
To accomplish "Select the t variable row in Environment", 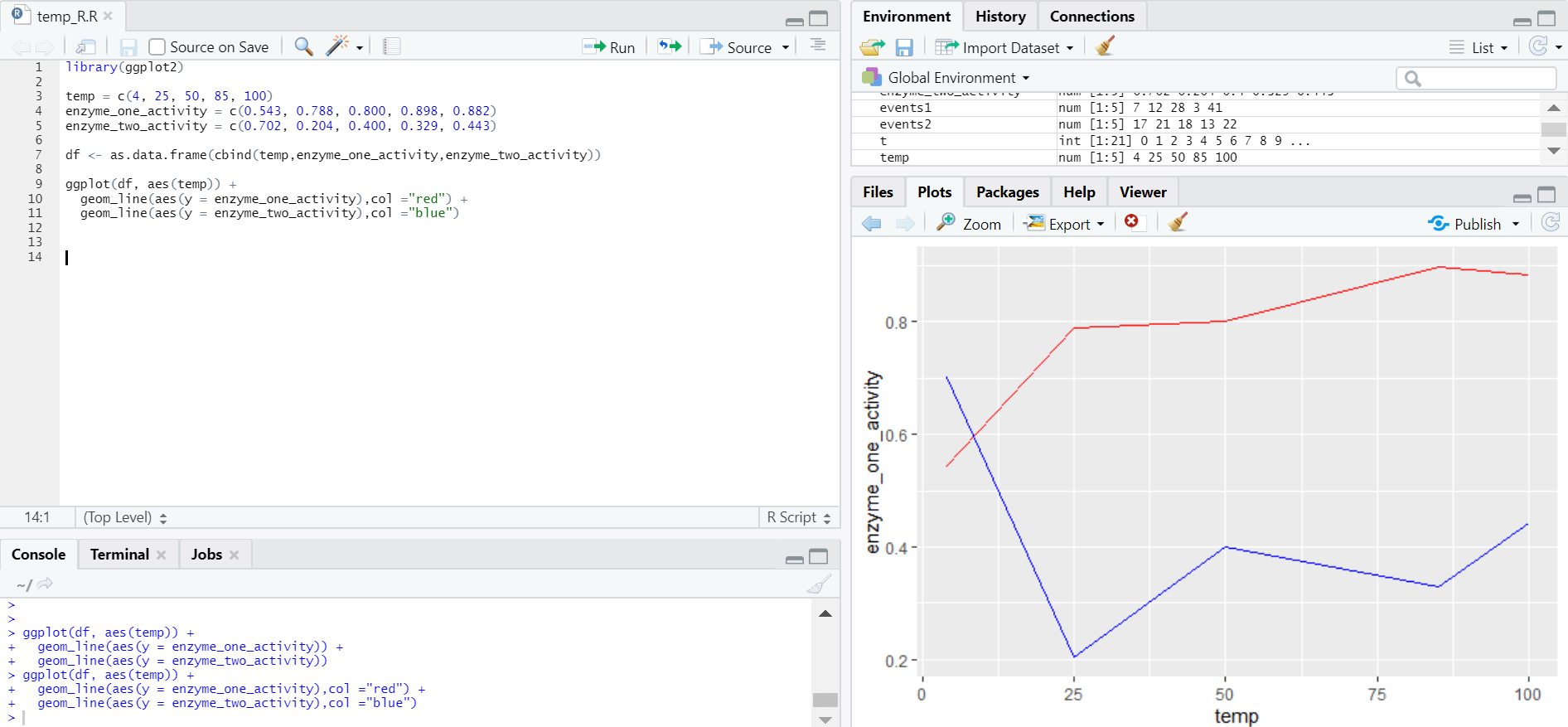I will coord(1196,141).
